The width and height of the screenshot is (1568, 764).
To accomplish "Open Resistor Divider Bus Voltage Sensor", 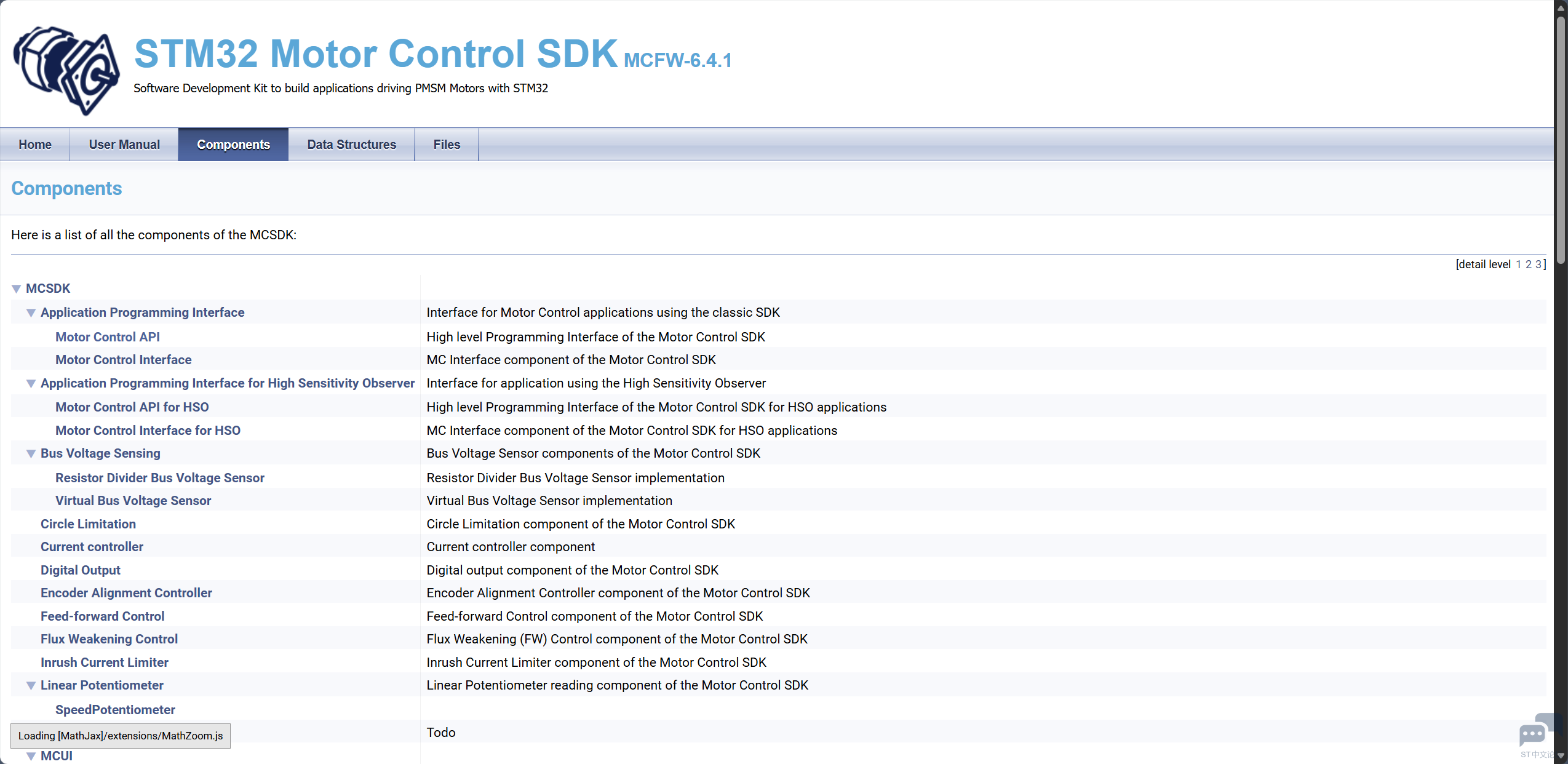I will (x=160, y=478).
